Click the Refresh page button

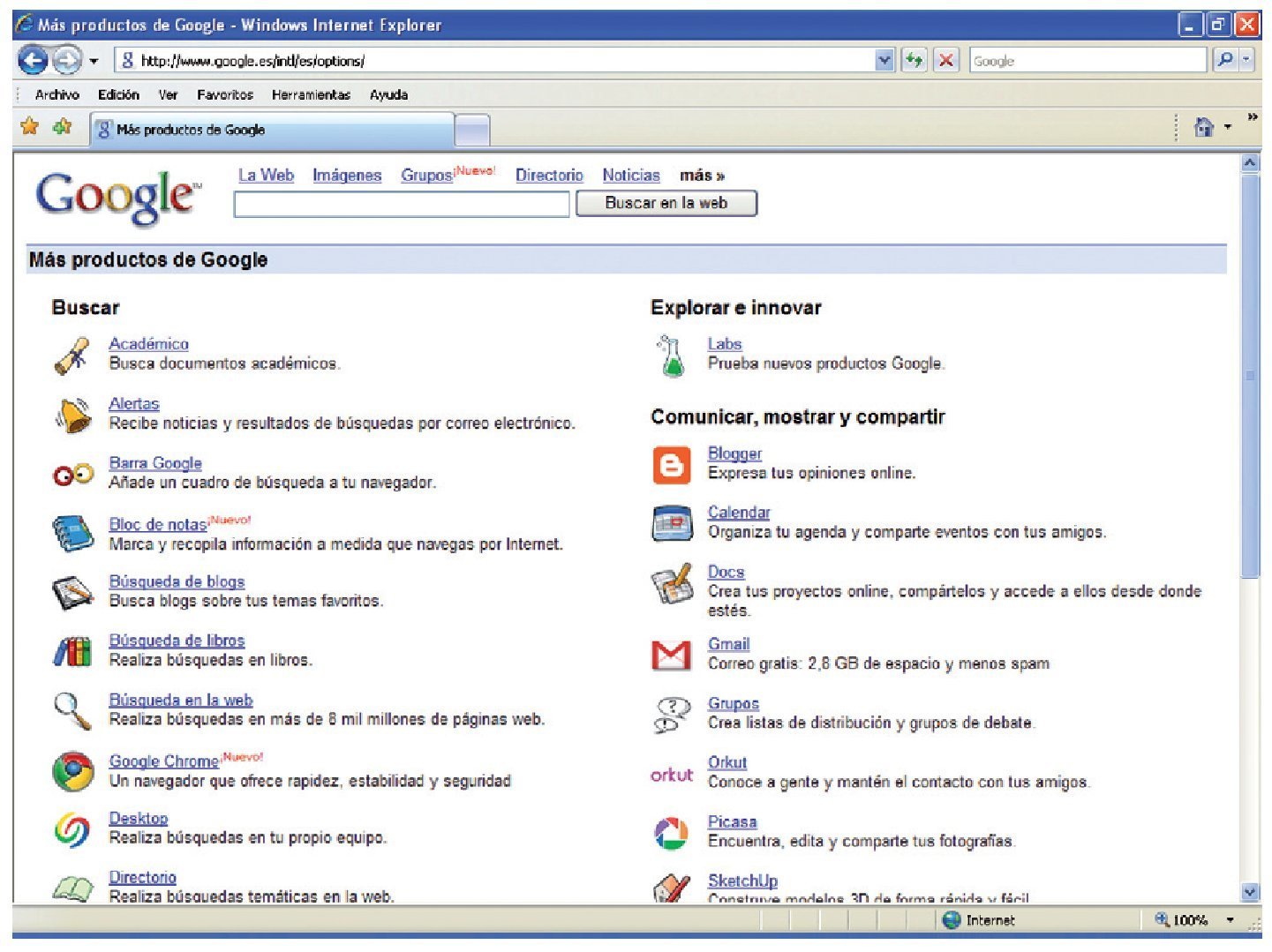[914, 61]
